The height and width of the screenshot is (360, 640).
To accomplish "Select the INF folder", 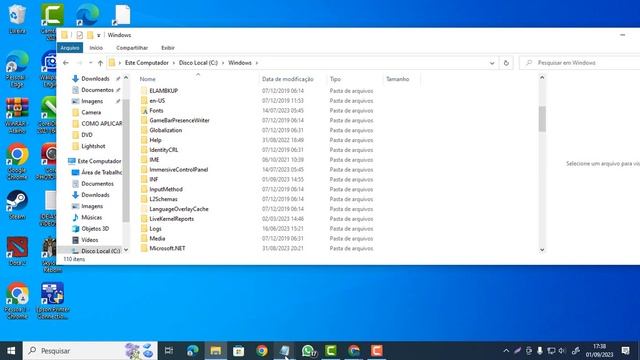I will pyautogui.click(x=153, y=179).
